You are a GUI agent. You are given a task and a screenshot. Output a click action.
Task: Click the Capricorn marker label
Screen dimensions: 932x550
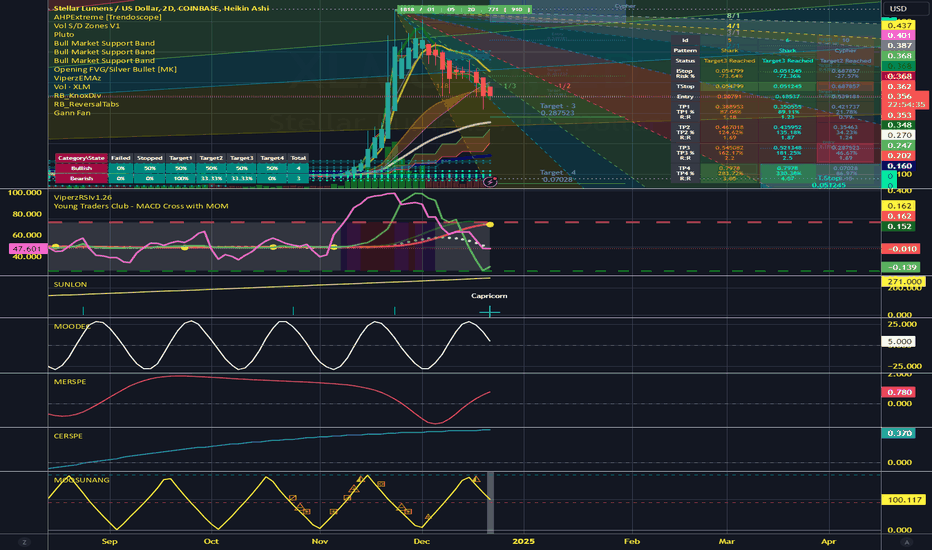click(x=489, y=296)
